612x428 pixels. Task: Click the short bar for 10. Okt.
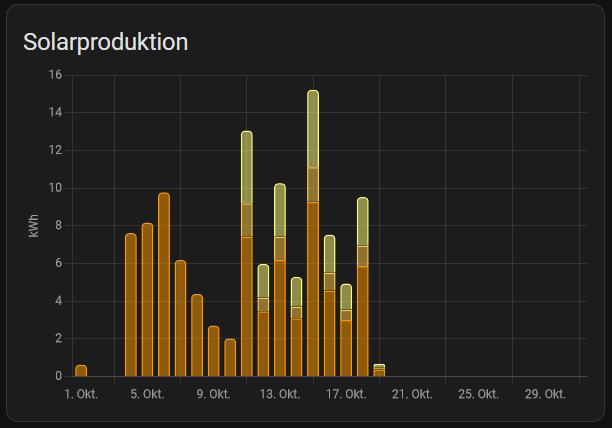[230, 358]
